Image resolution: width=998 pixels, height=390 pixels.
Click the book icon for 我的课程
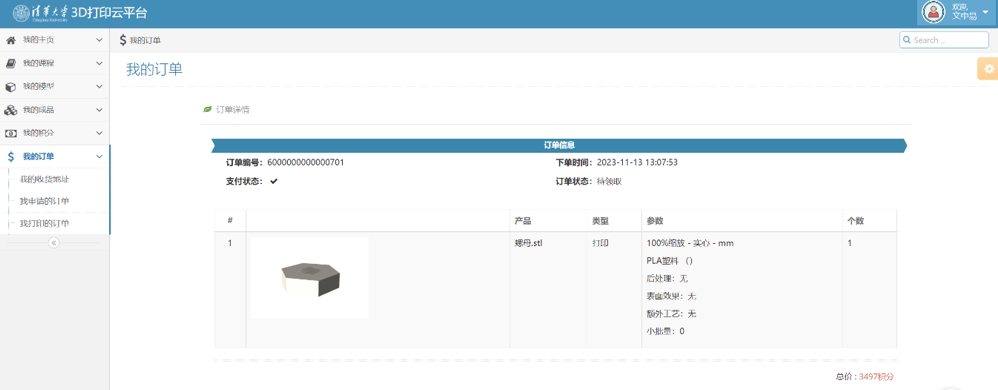point(10,63)
